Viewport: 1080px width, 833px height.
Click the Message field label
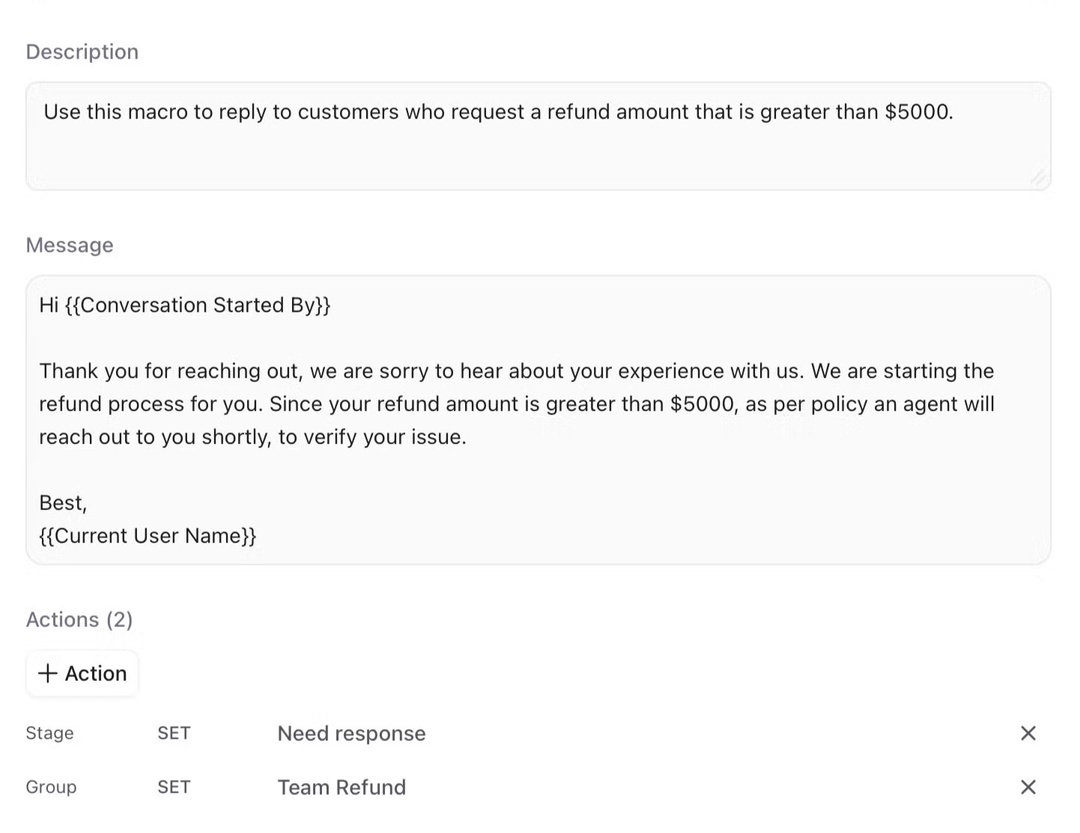click(x=70, y=245)
